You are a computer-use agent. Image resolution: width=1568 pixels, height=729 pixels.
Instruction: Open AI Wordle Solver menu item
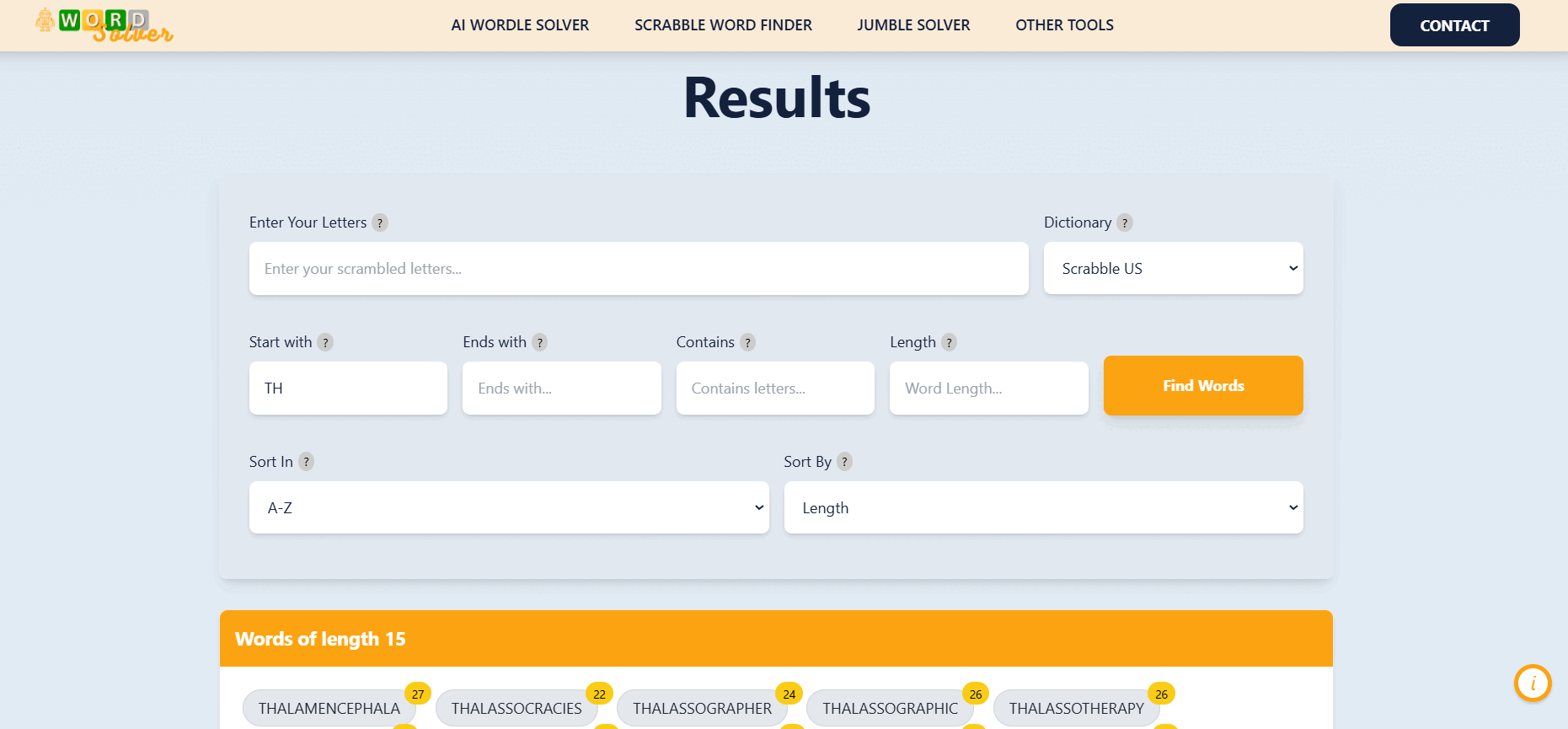pyautogui.click(x=520, y=25)
